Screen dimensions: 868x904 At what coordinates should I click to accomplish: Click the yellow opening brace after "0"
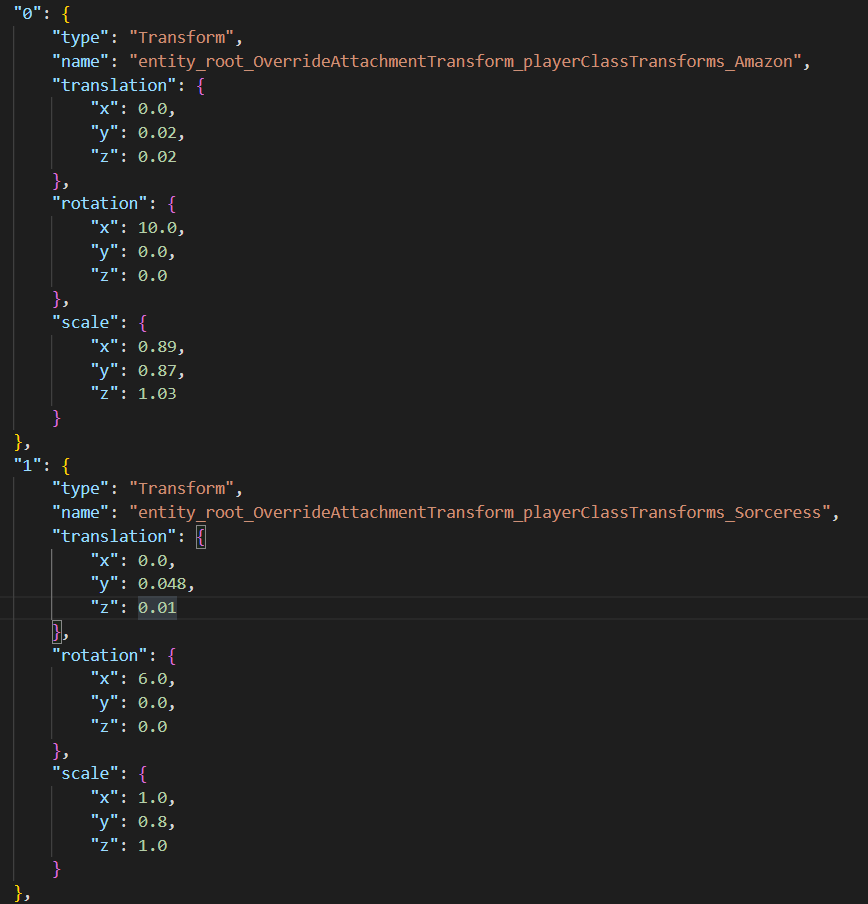(x=66, y=14)
